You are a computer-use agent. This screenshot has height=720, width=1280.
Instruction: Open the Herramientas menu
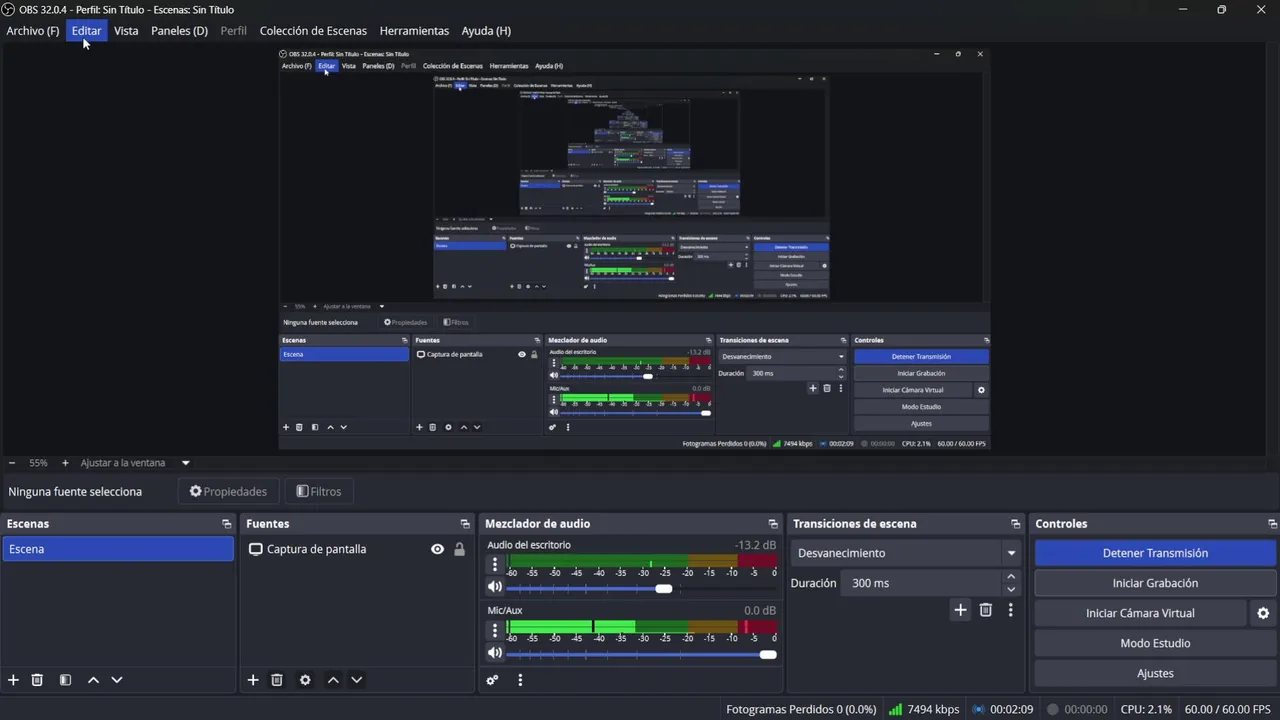(x=414, y=31)
